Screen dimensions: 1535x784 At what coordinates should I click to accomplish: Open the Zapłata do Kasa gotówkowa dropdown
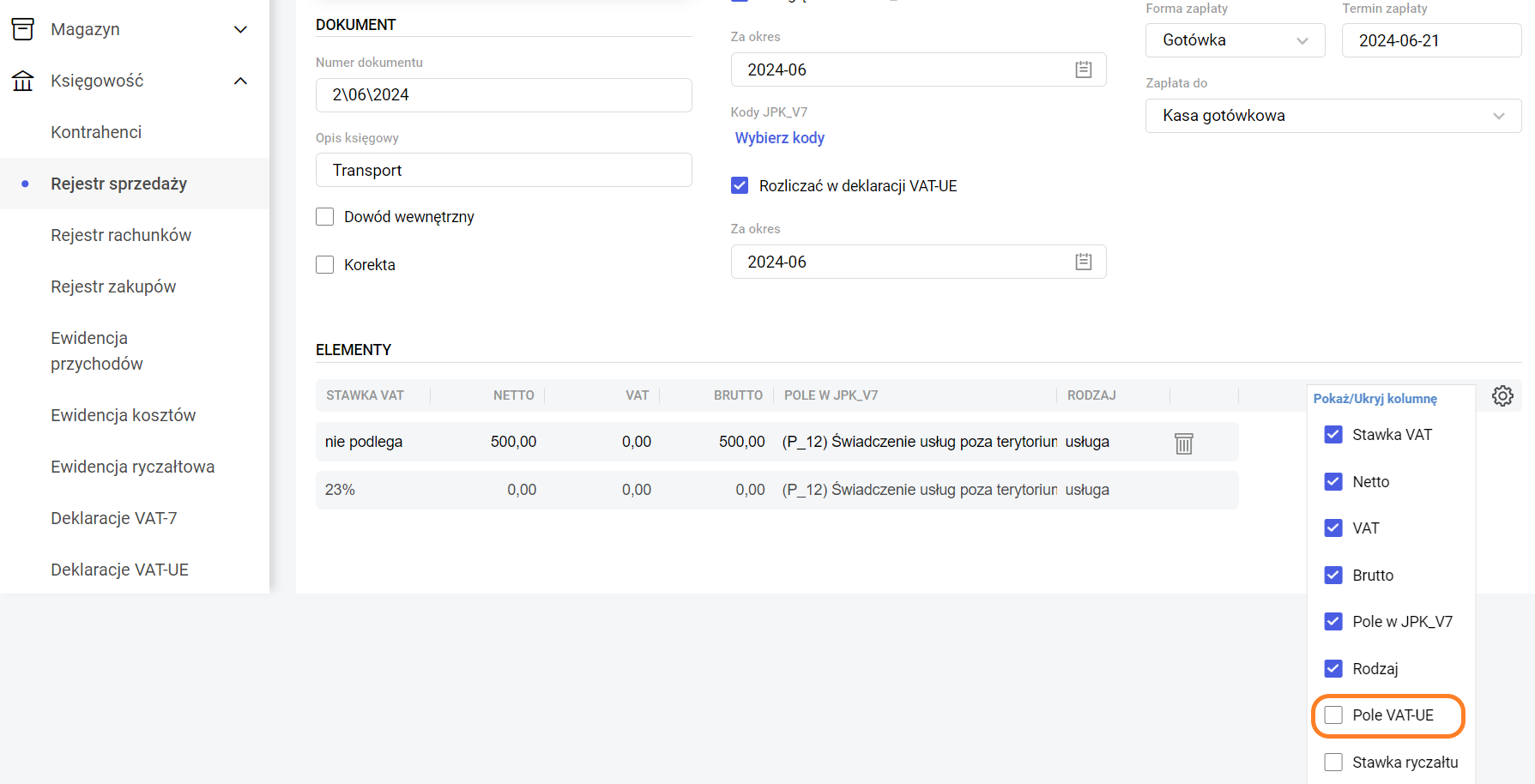[1333, 116]
